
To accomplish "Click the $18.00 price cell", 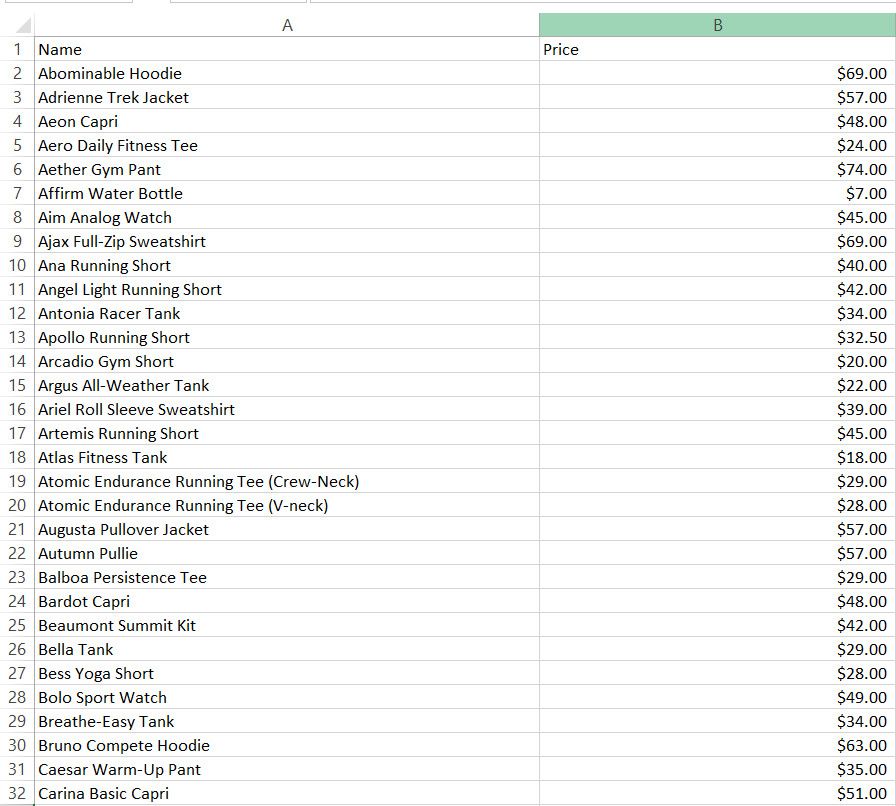I will coord(717,457).
